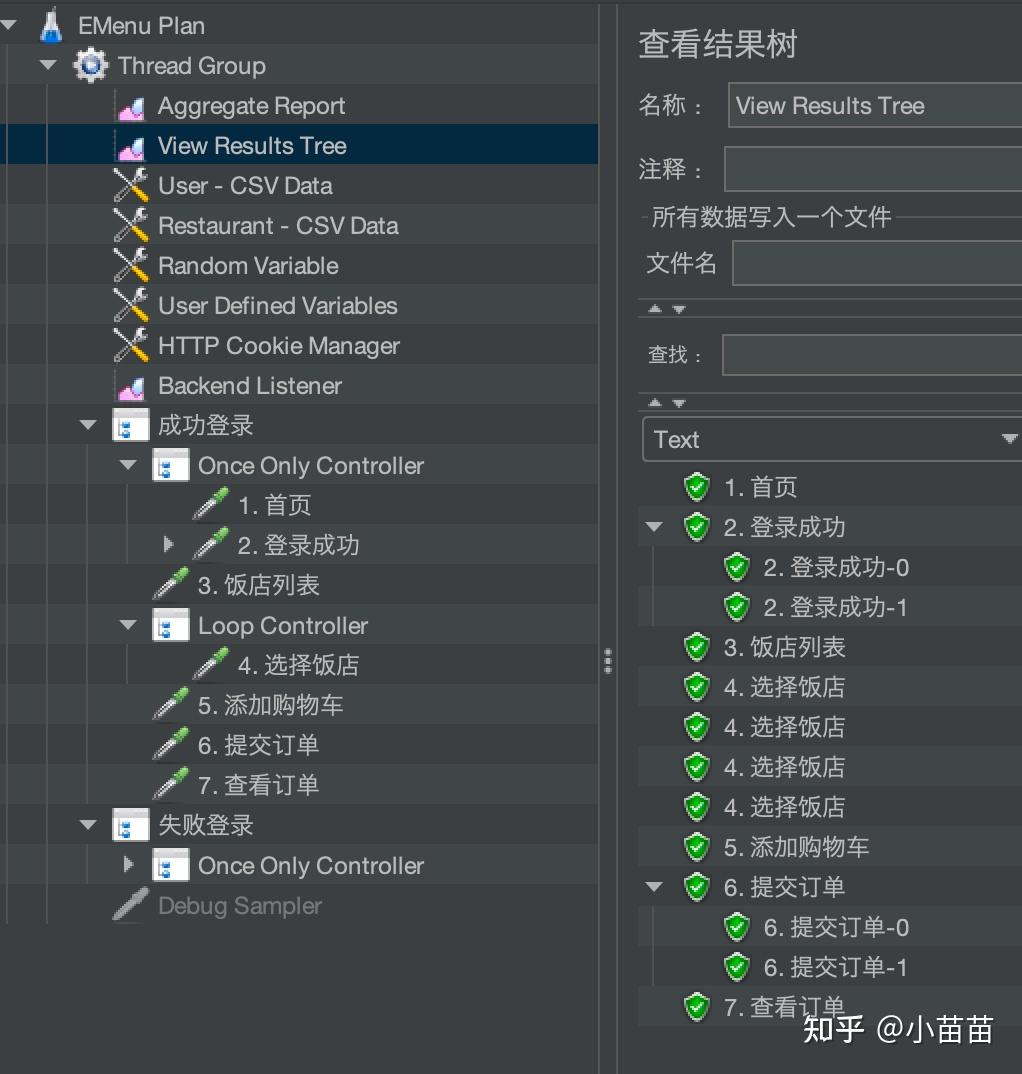
Task: Click the greyed-out Debug Sampler icon
Action: point(131,905)
